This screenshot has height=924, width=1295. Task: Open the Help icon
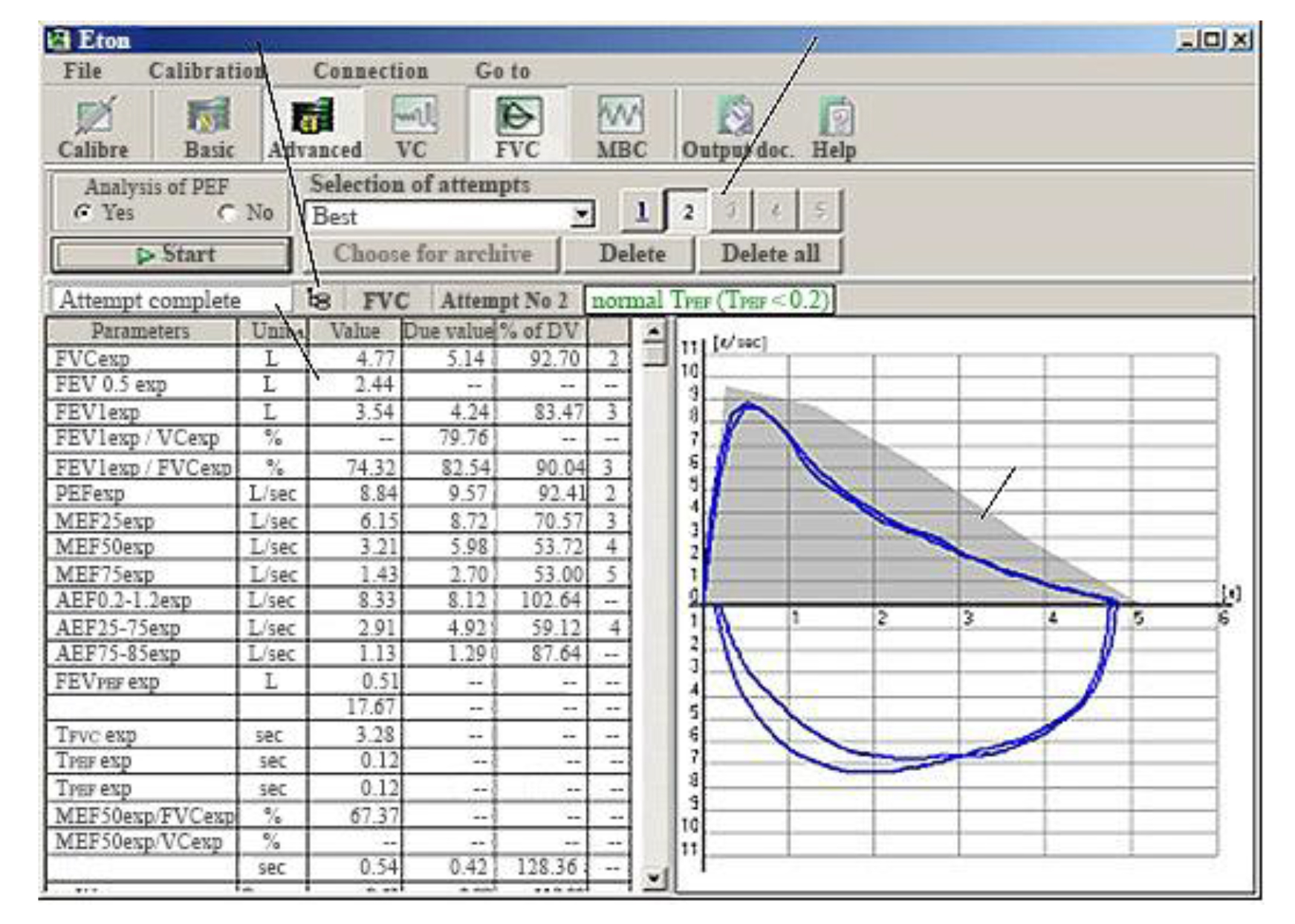(834, 126)
